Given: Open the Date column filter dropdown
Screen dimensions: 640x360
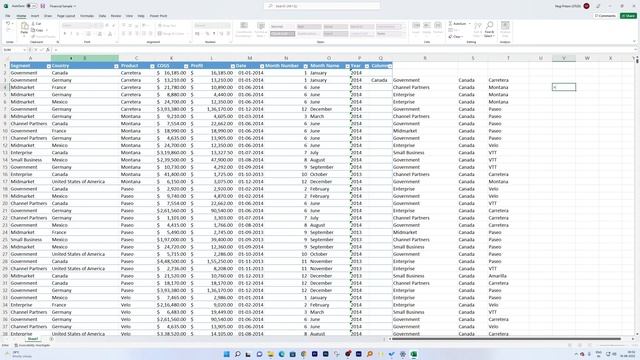Looking at the screenshot, I should 262,66.
